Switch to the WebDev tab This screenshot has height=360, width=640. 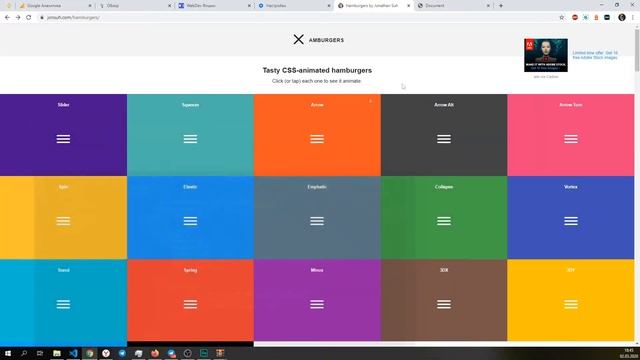coord(214,6)
